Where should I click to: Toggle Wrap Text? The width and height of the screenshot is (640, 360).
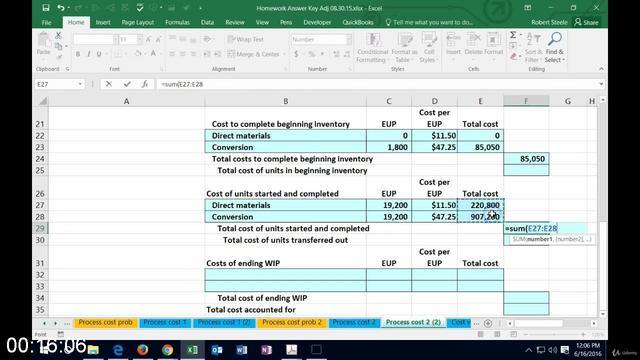(x=245, y=39)
